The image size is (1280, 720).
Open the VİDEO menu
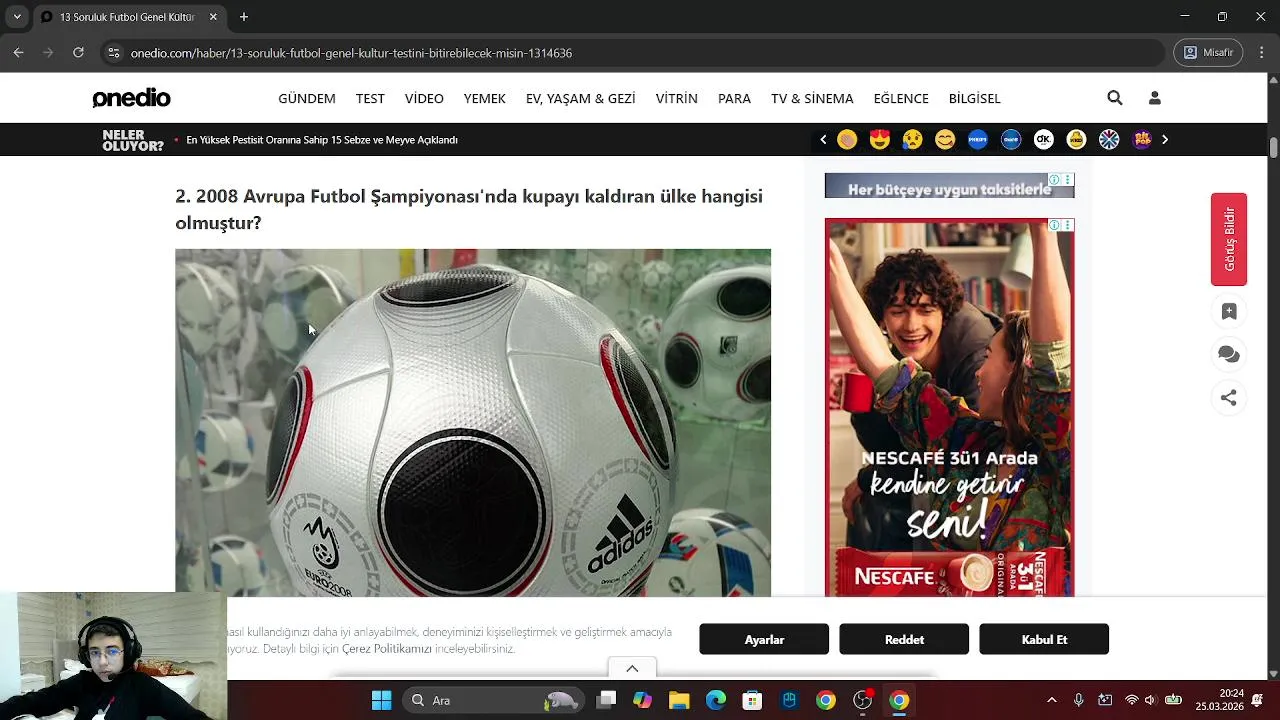tap(424, 98)
